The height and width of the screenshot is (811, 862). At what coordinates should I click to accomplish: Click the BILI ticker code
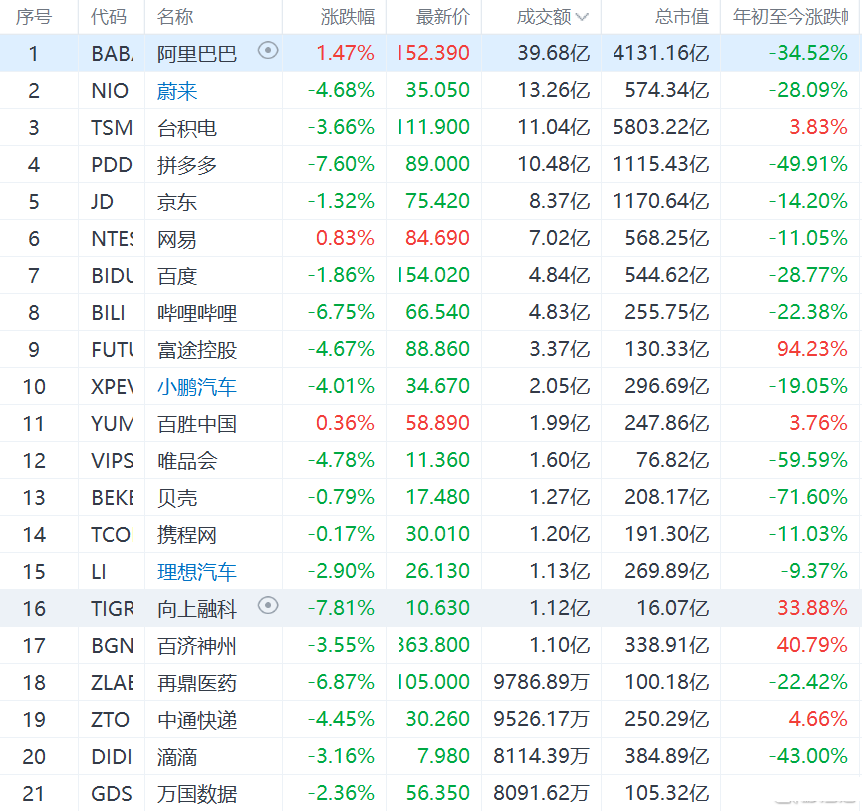pos(108,312)
